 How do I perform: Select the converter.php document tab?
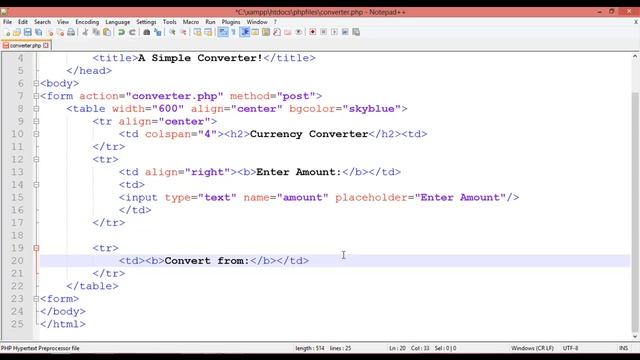26,45
